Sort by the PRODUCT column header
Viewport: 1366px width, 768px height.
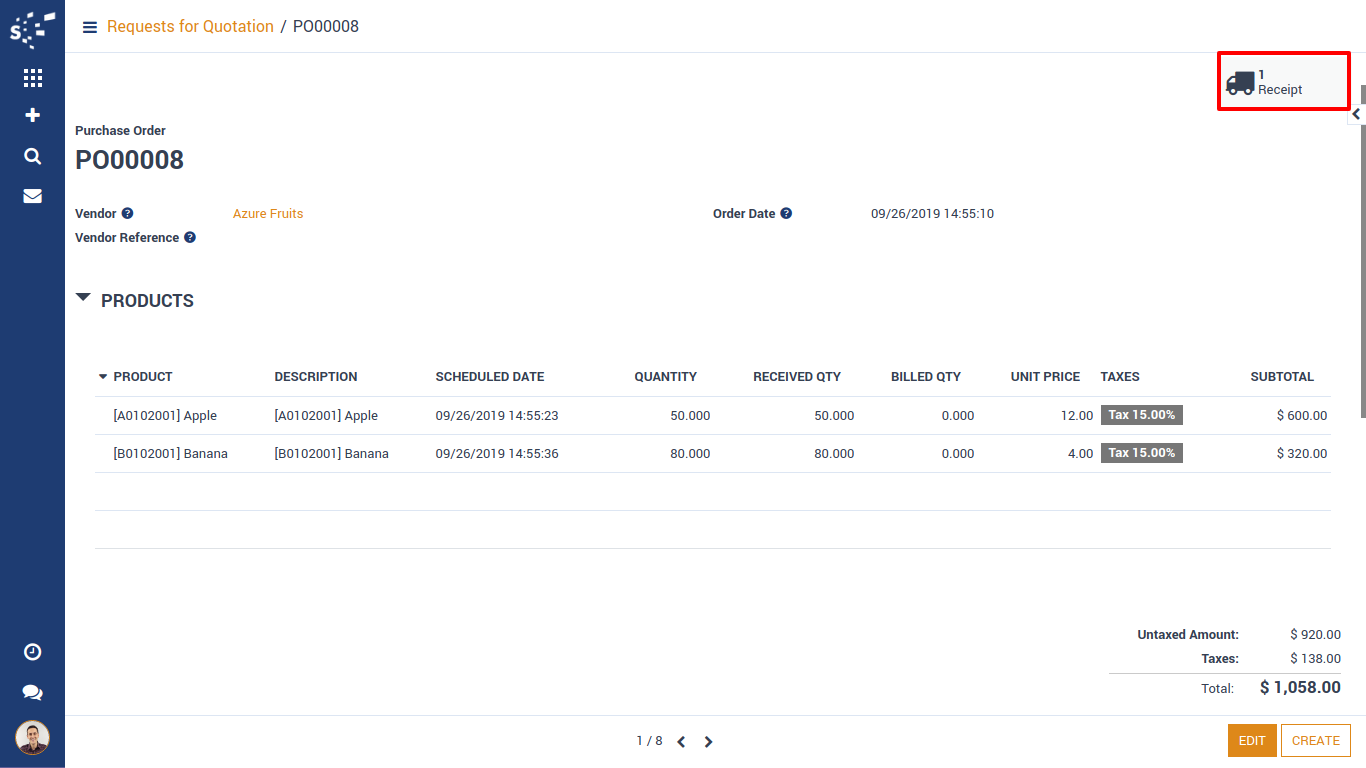[142, 377]
